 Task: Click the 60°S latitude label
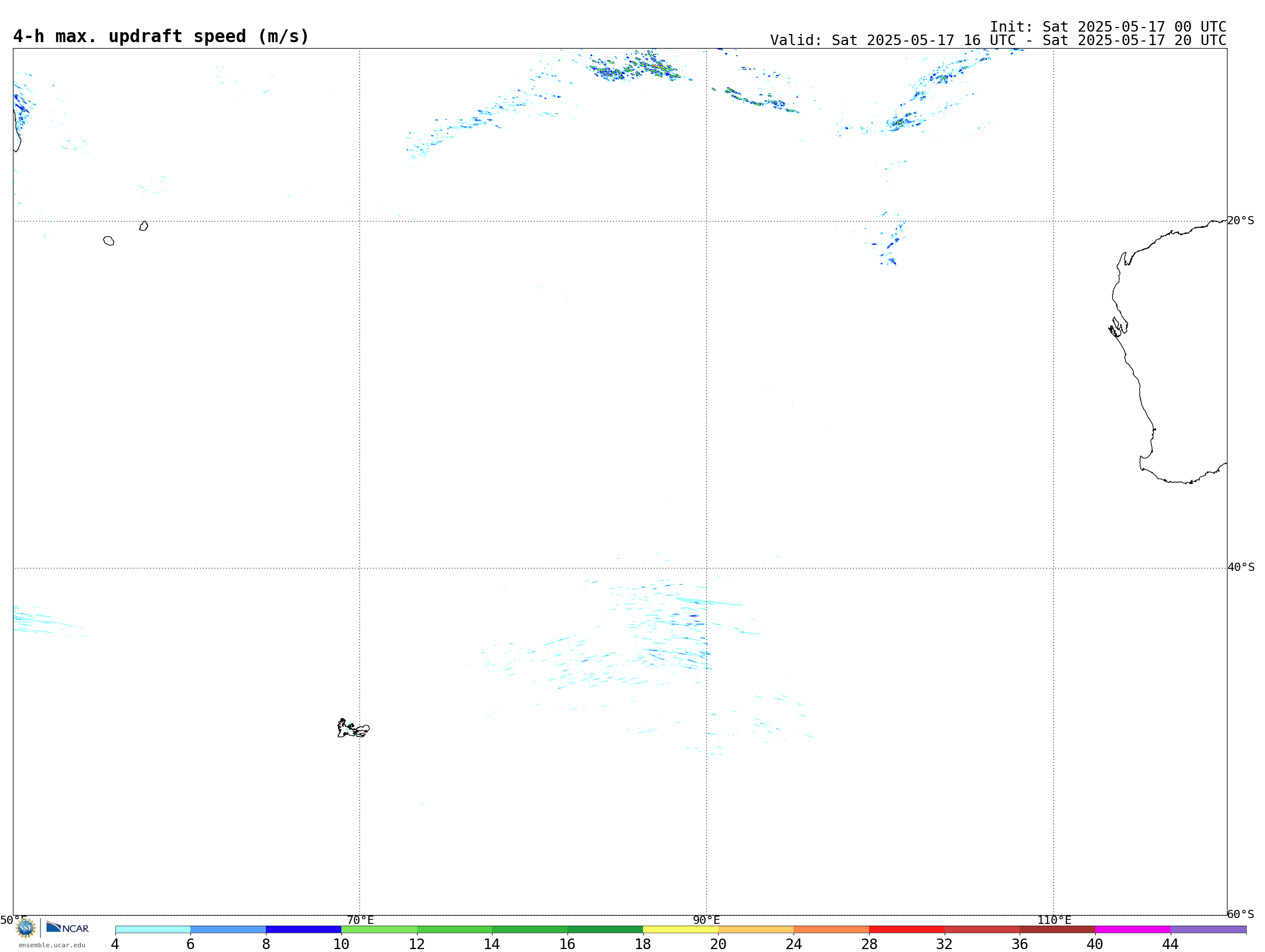pyautogui.click(x=1240, y=914)
